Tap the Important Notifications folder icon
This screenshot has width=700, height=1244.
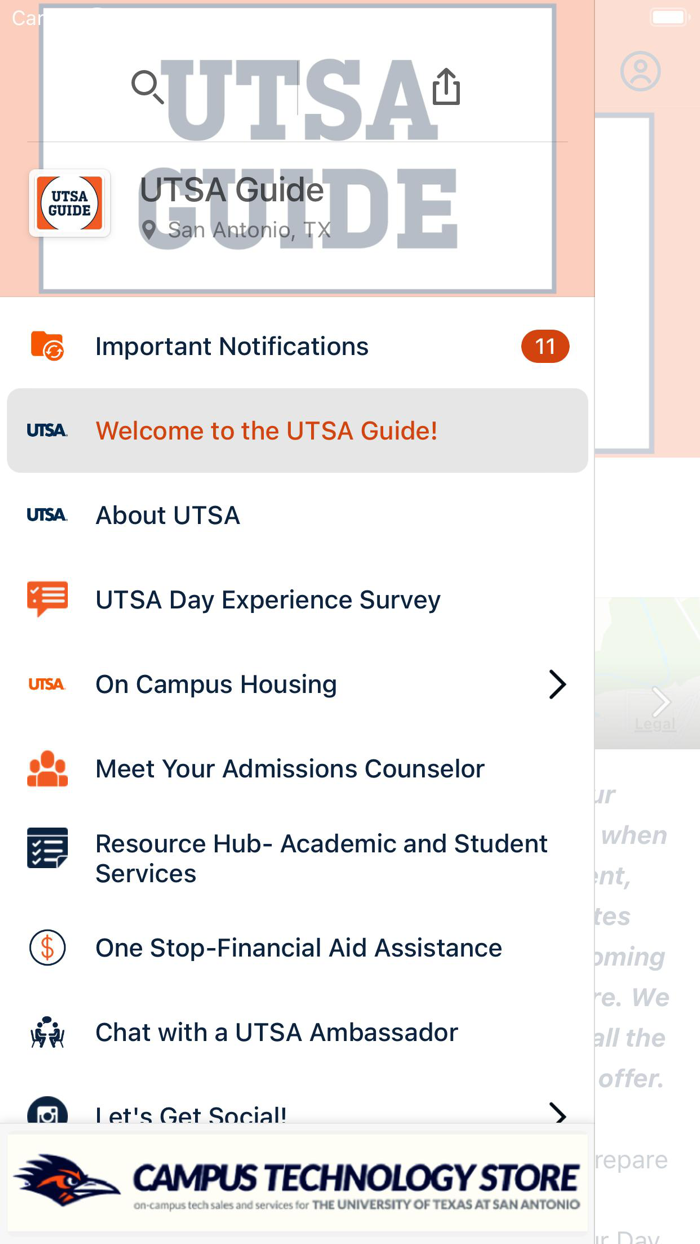(47, 345)
